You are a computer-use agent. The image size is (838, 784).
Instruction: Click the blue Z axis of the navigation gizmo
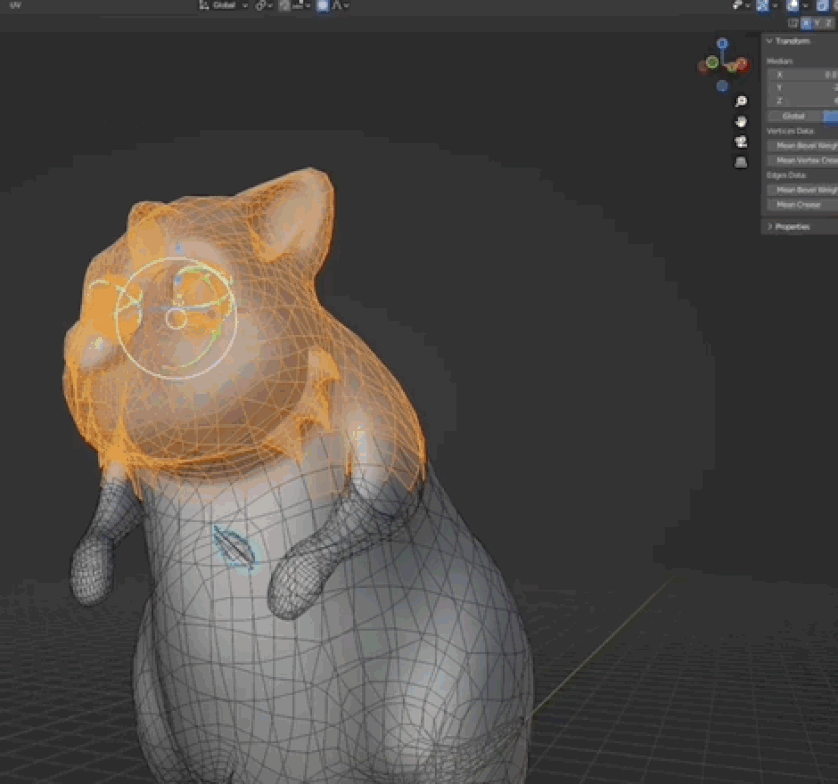pyautogui.click(x=722, y=43)
